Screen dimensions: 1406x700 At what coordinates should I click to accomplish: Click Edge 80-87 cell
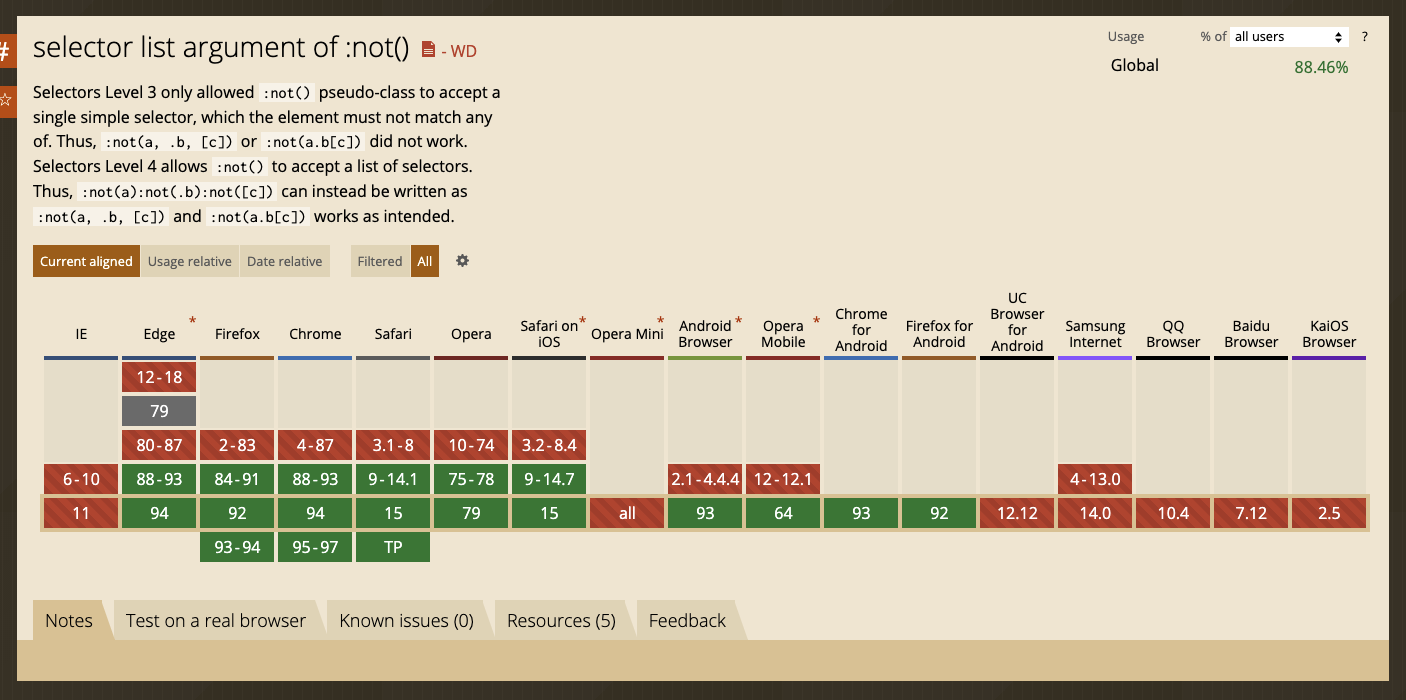[x=159, y=445]
